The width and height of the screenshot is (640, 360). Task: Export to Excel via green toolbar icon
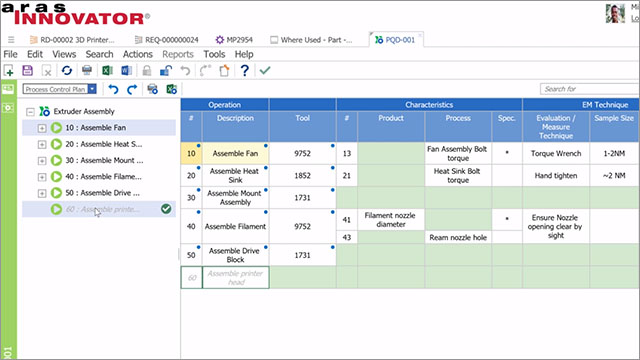pyautogui.click(x=107, y=71)
